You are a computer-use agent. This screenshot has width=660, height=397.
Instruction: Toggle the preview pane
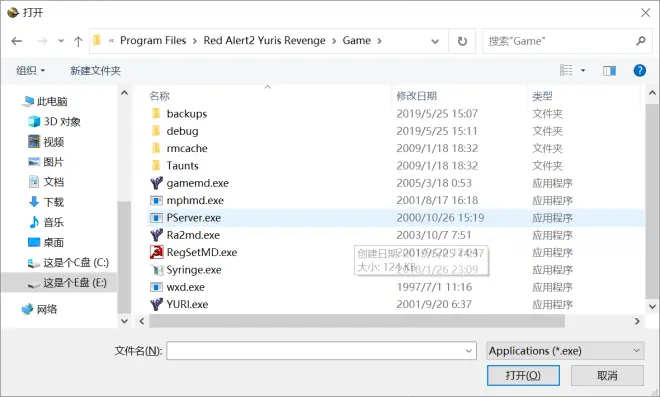(609, 70)
